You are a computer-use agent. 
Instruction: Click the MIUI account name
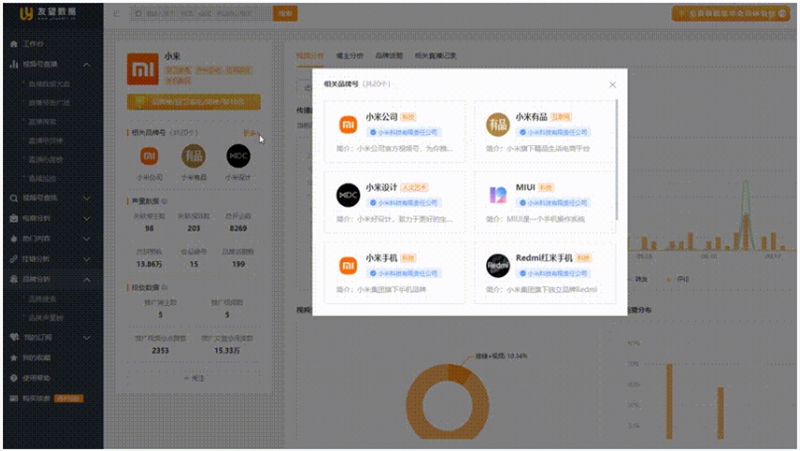[525, 187]
